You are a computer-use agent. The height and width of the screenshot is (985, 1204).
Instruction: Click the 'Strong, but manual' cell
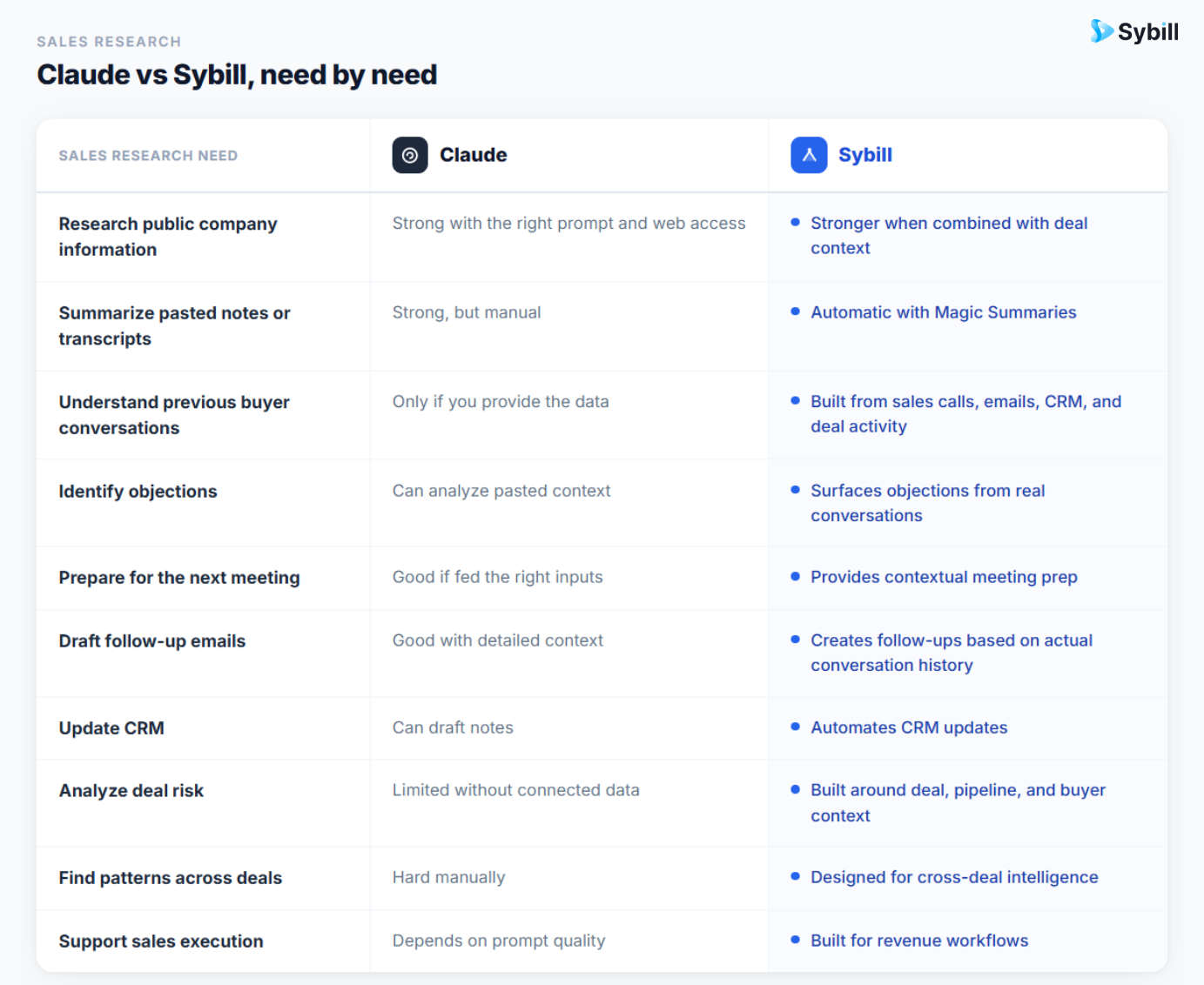(x=467, y=312)
